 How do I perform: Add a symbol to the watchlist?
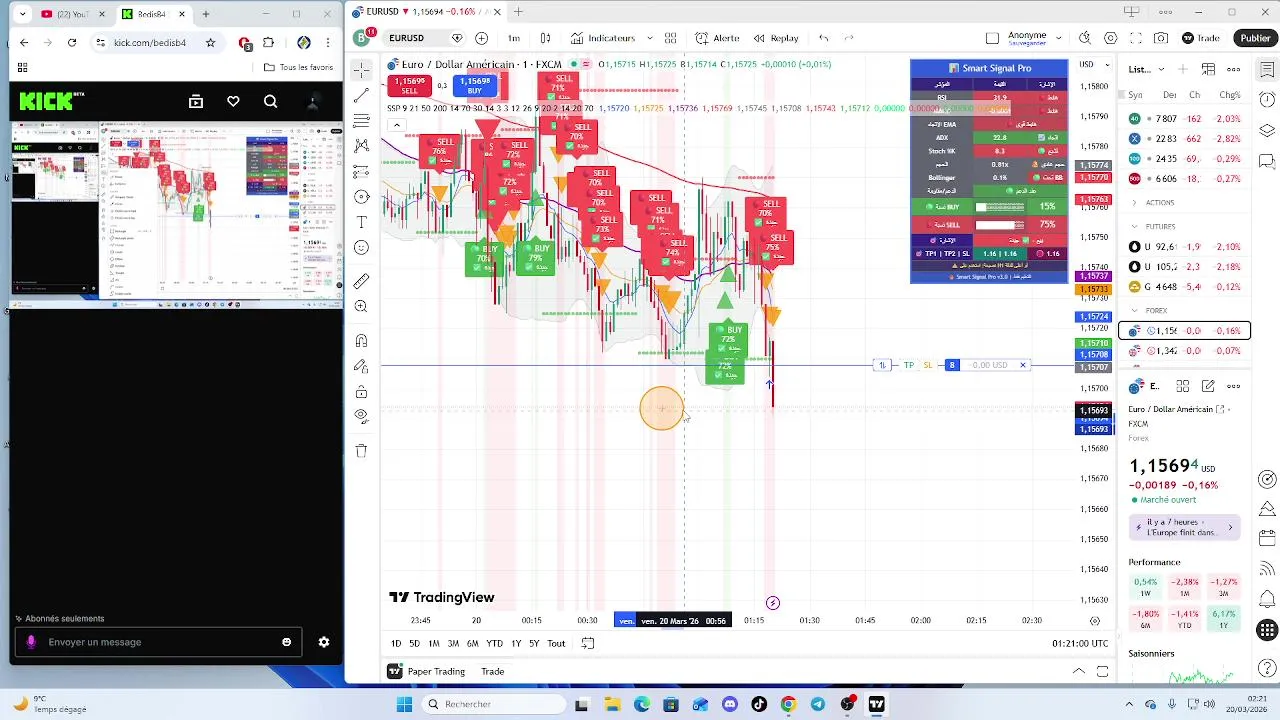pyautogui.click(x=1183, y=69)
